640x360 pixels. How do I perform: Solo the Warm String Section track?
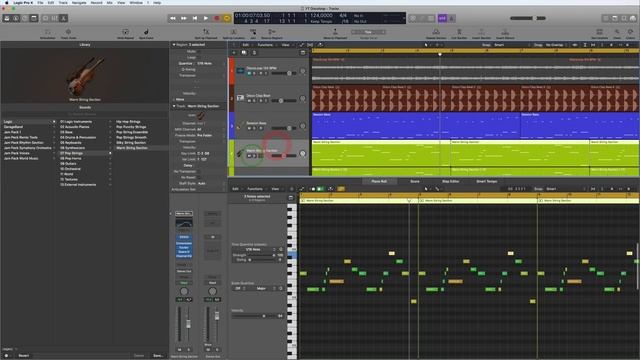pyautogui.click(x=254, y=156)
